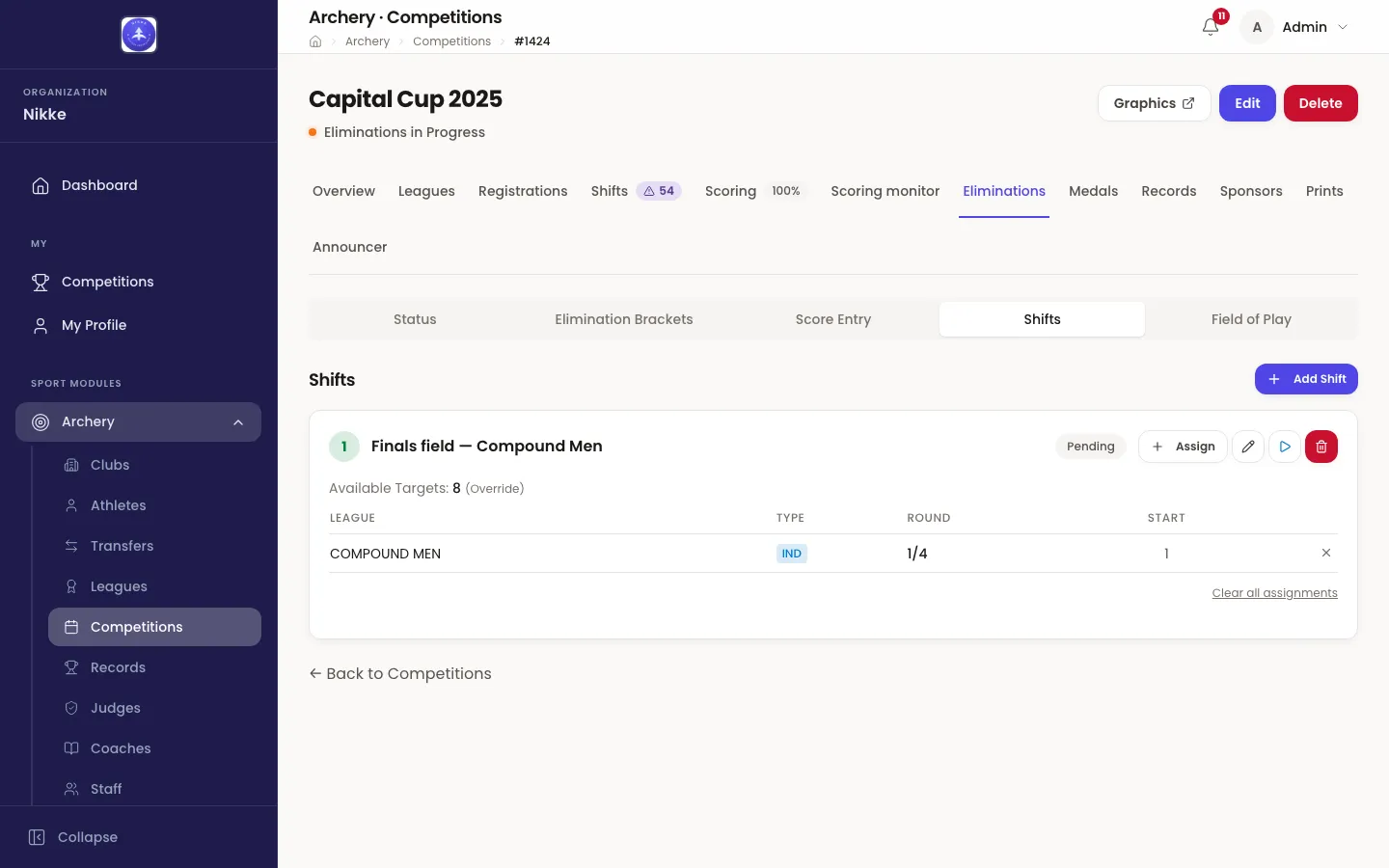Open the Graphics external link button
The image size is (1389, 868).
(x=1154, y=103)
